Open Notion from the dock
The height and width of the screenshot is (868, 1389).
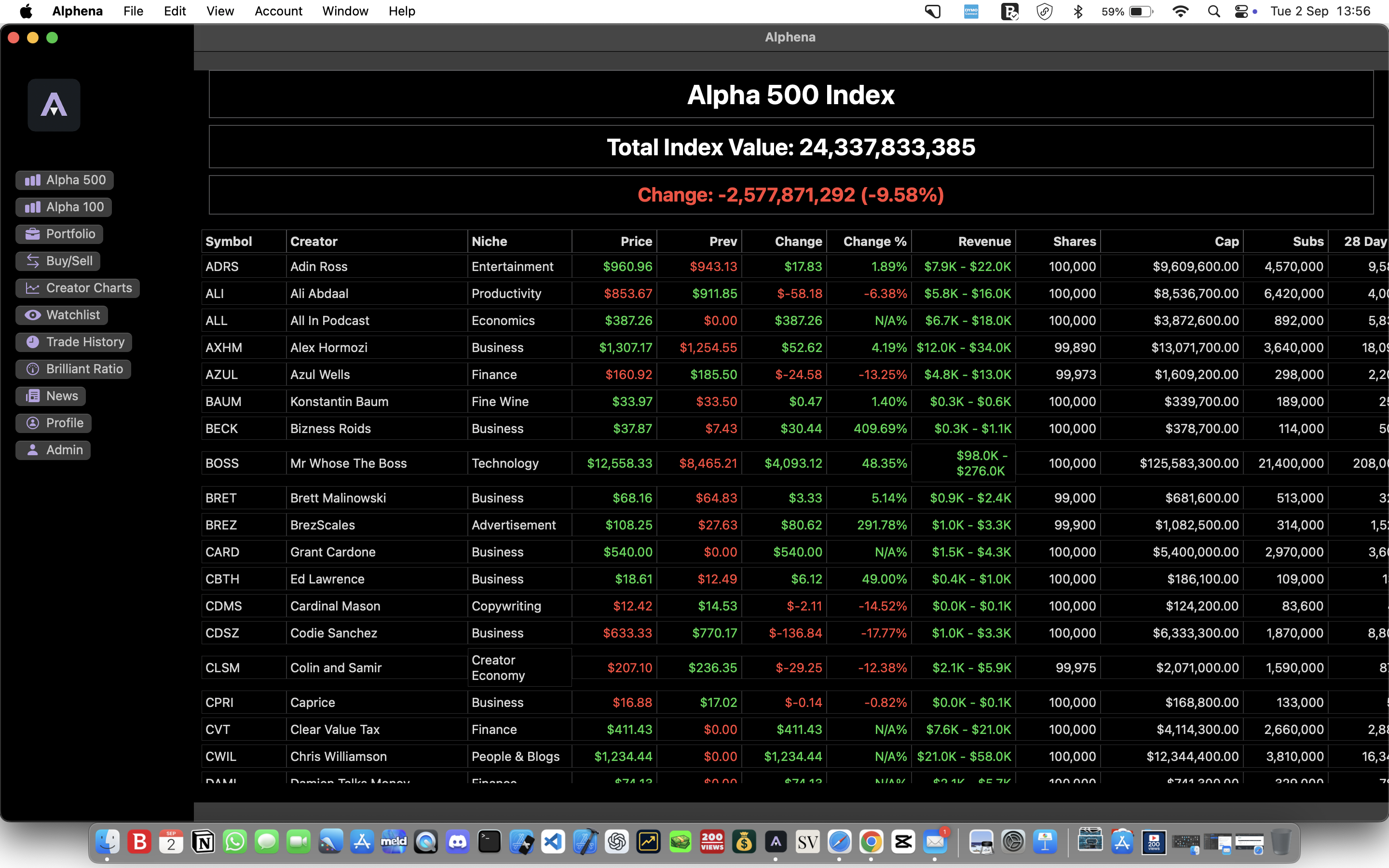(203, 842)
